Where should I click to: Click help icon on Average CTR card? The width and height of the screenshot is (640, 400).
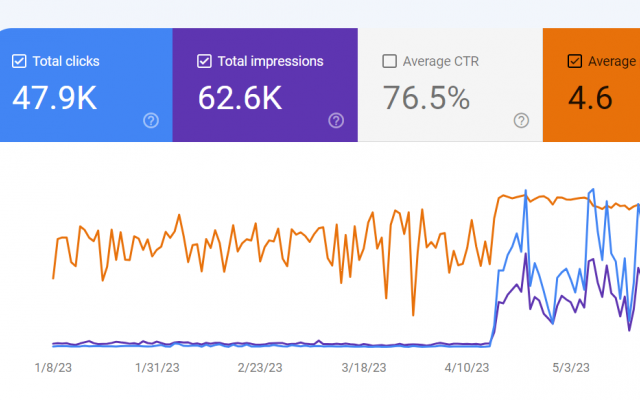pyautogui.click(x=521, y=120)
